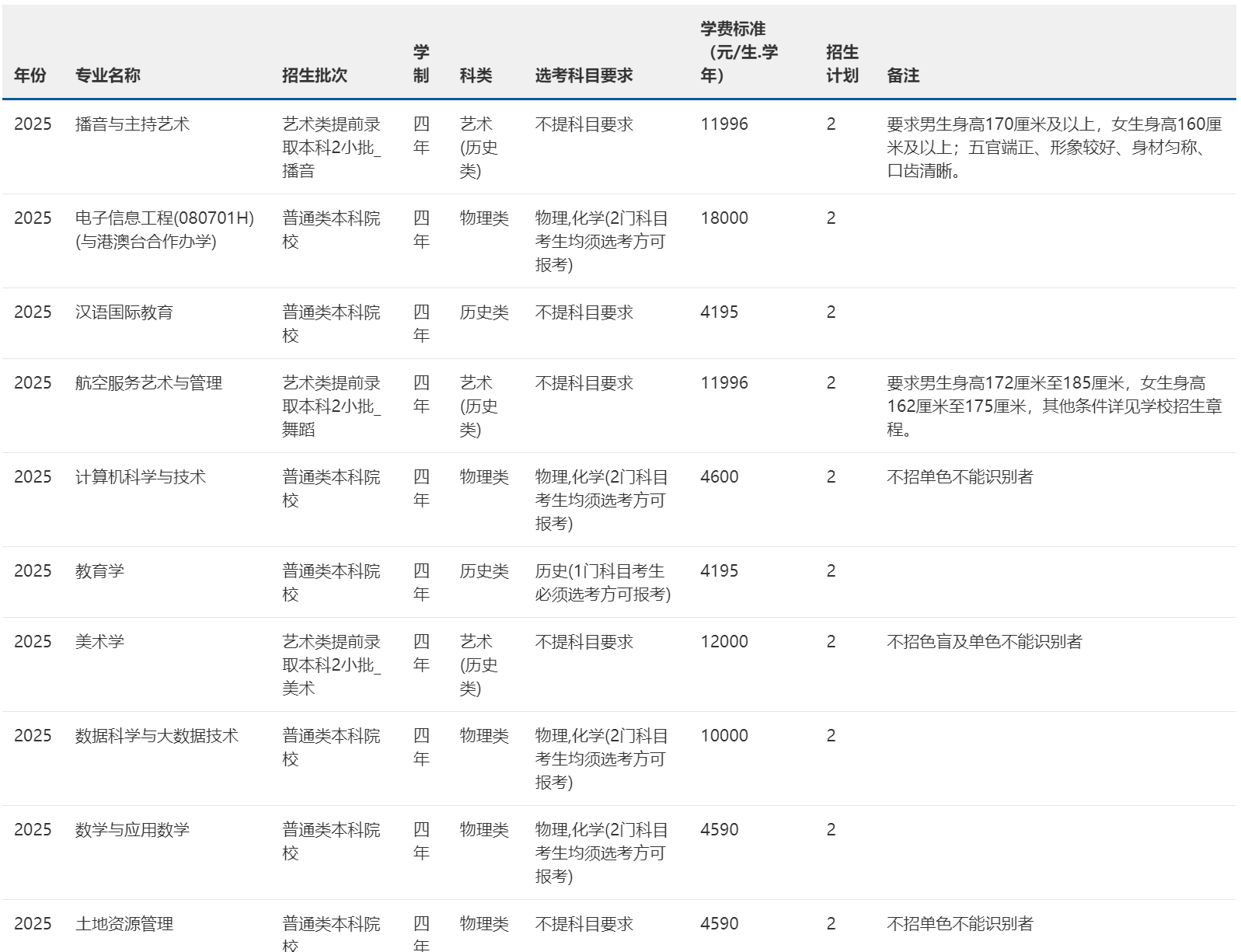Click the 汉语国际教育 major name
The height and width of the screenshot is (952, 1241).
(124, 312)
